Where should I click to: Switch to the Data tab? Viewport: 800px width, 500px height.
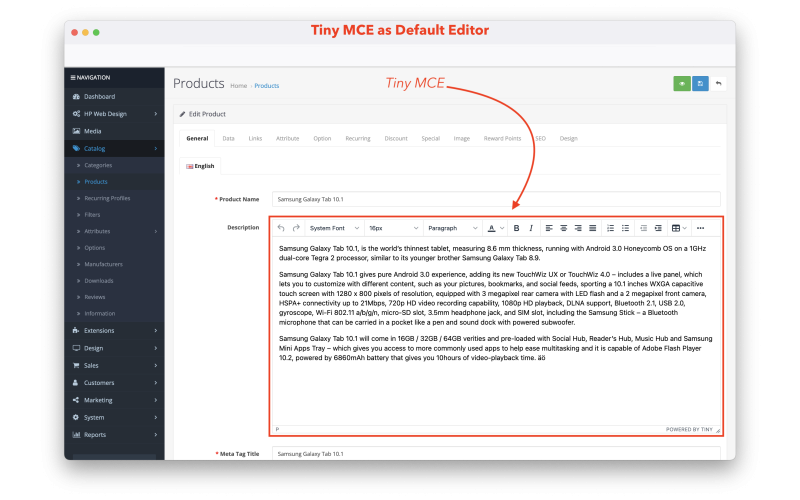(x=229, y=138)
